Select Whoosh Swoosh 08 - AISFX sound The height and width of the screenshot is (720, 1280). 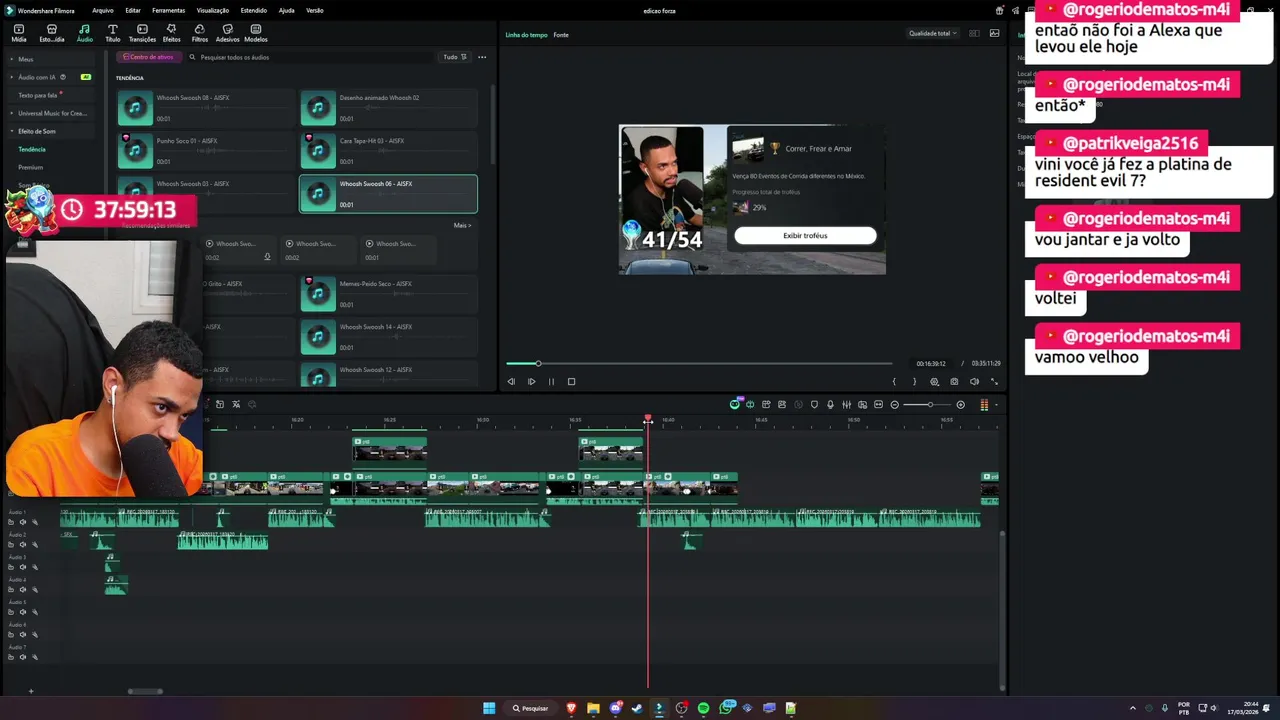pyautogui.click(x=207, y=108)
